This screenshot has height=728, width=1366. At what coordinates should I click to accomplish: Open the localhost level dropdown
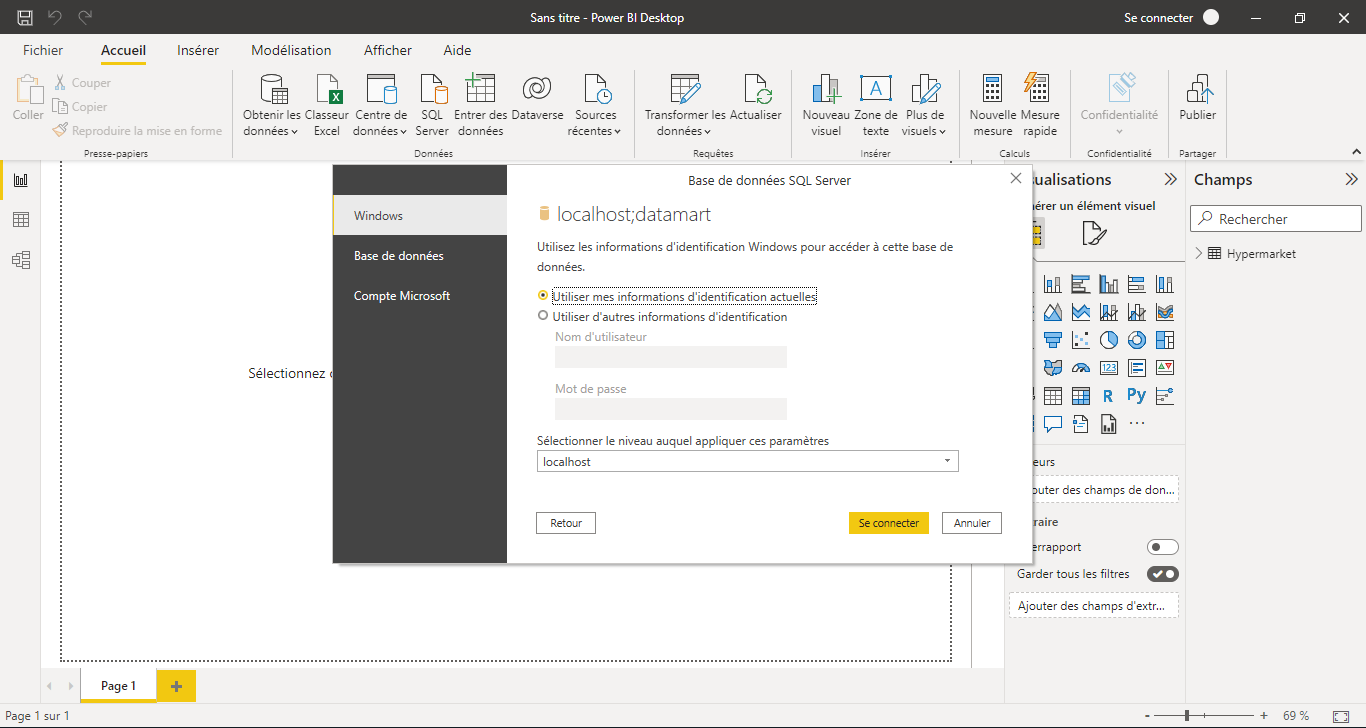(x=747, y=462)
